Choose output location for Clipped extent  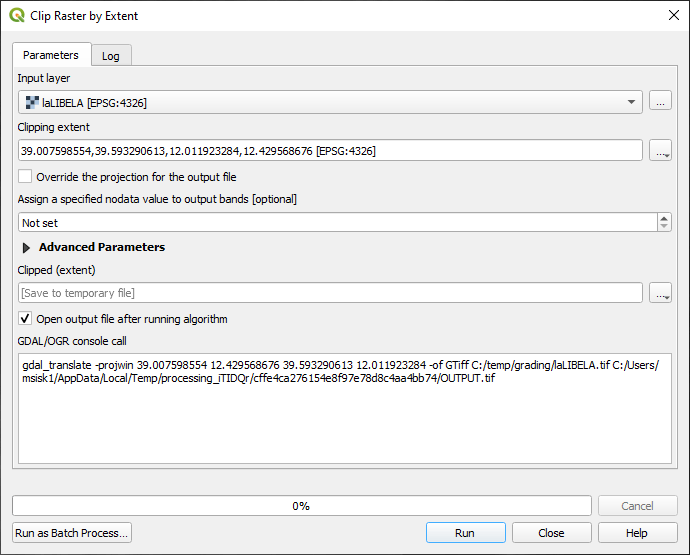(x=660, y=293)
